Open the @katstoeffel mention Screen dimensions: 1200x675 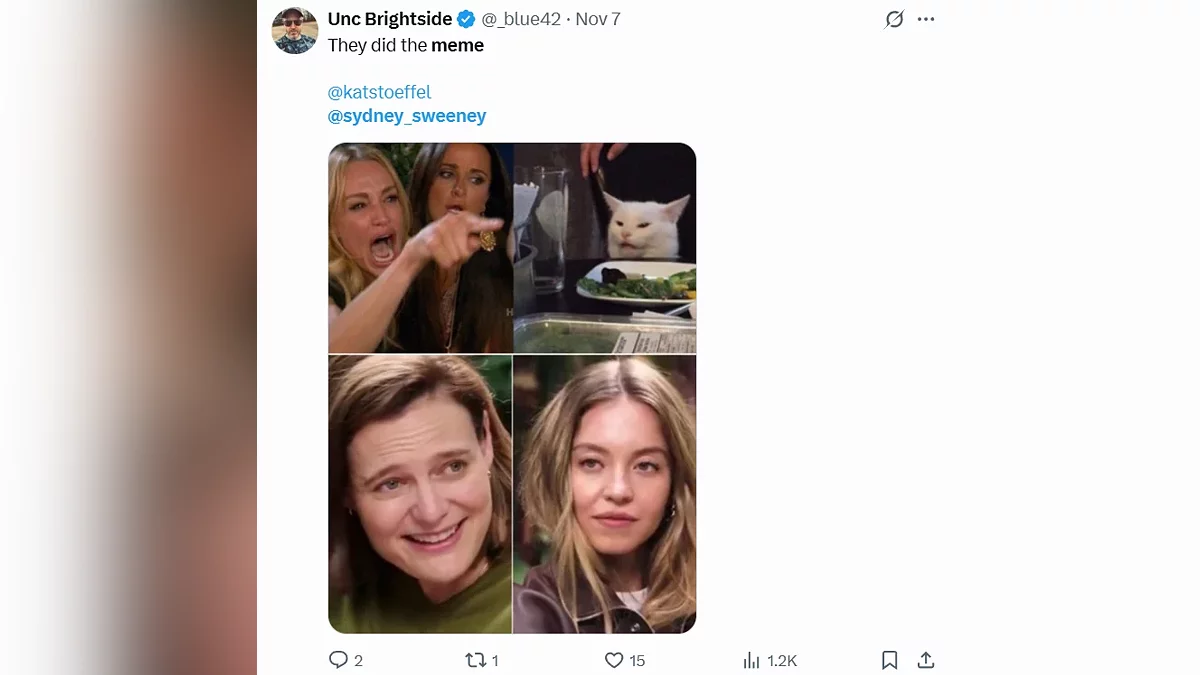tap(379, 92)
